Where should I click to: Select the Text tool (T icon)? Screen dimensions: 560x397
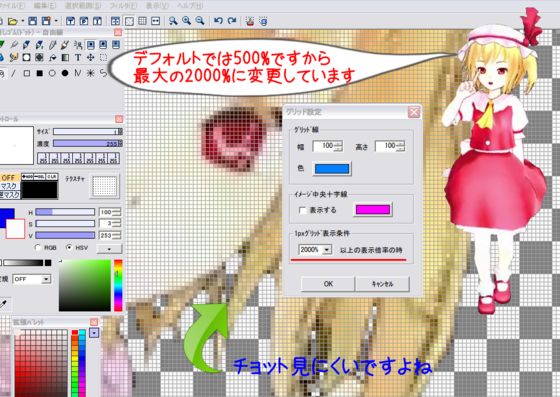[x=78, y=57]
